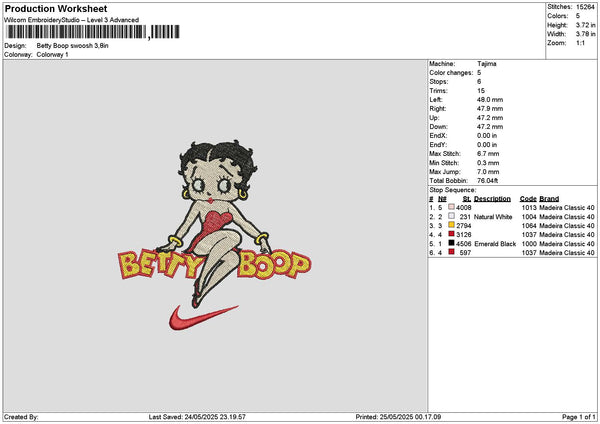This screenshot has width=600, height=424.
Task: Click the 'Up:' label
Action: pyautogui.click(x=434, y=118)
